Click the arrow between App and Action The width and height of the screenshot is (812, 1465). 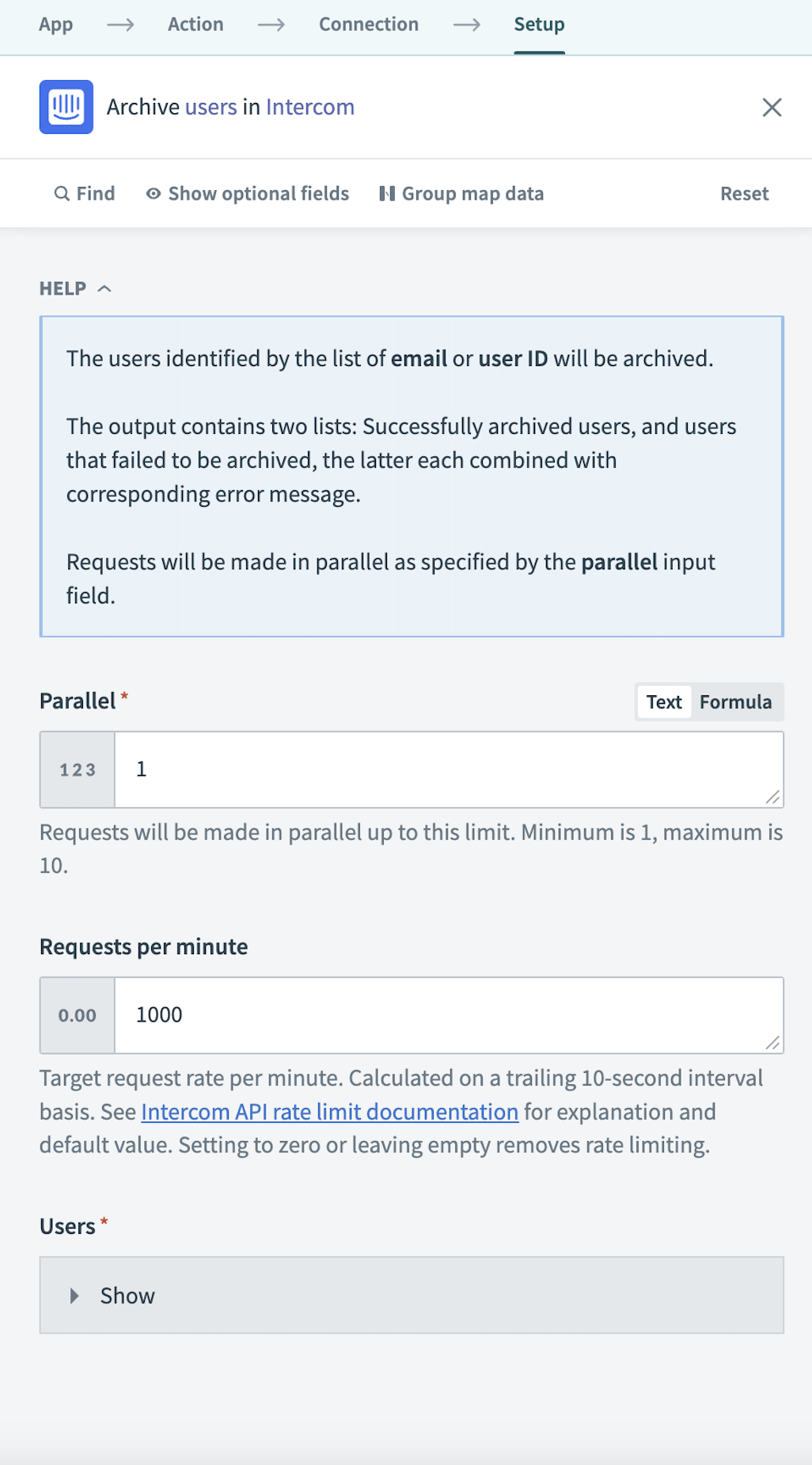[x=120, y=25]
